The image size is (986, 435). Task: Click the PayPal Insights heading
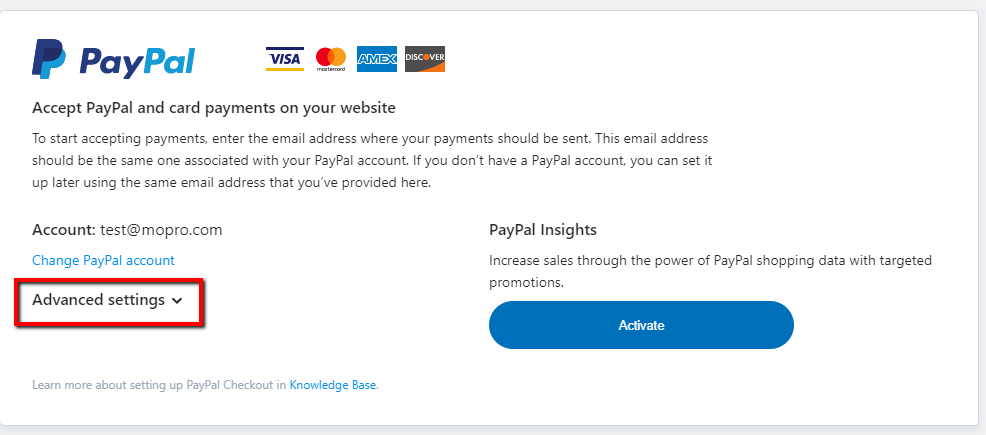[543, 229]
